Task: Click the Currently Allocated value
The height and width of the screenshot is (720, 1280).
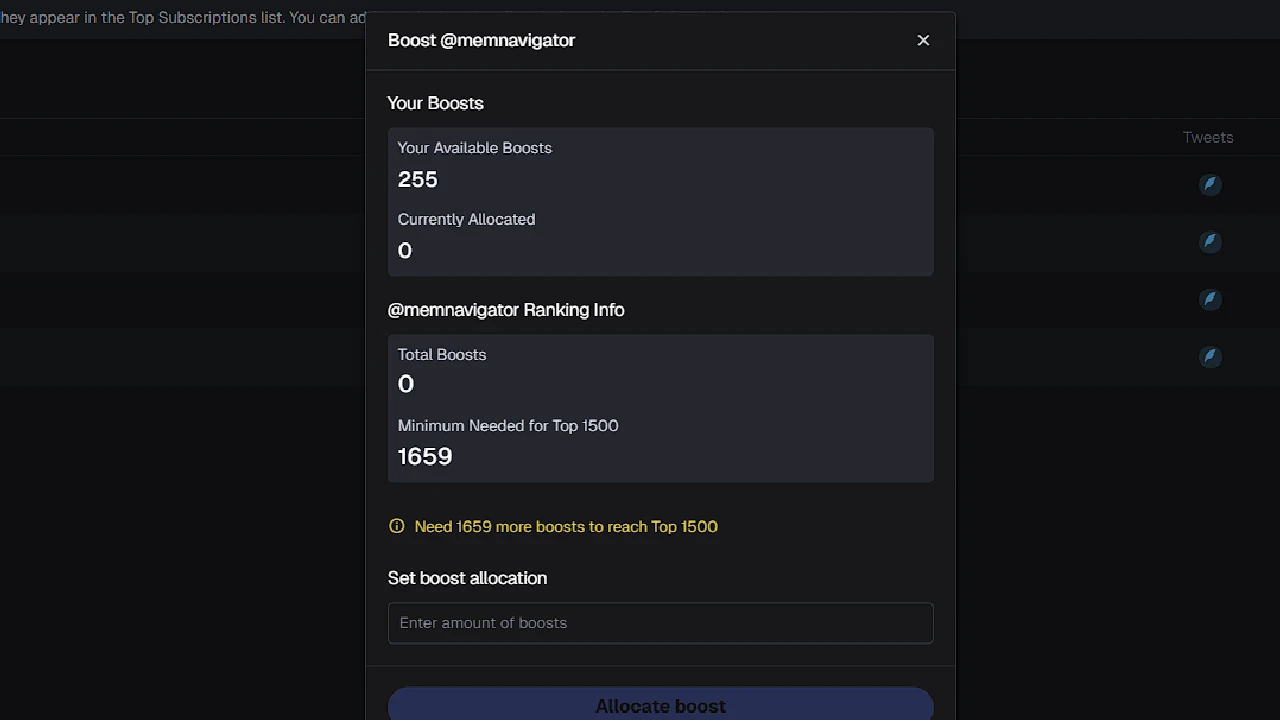Action: [404, 250]
